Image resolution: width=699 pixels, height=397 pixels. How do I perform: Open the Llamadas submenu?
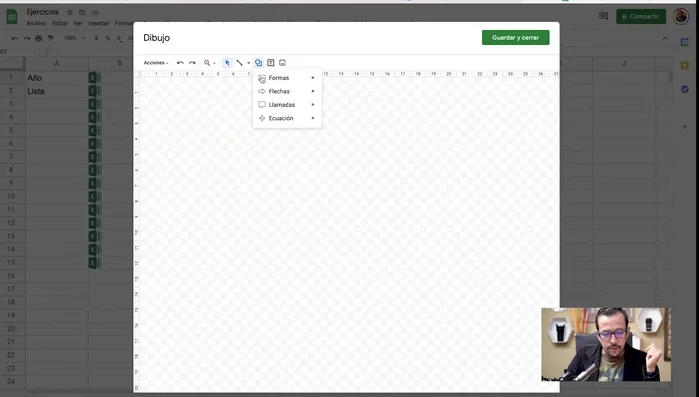tap(287, 105)
